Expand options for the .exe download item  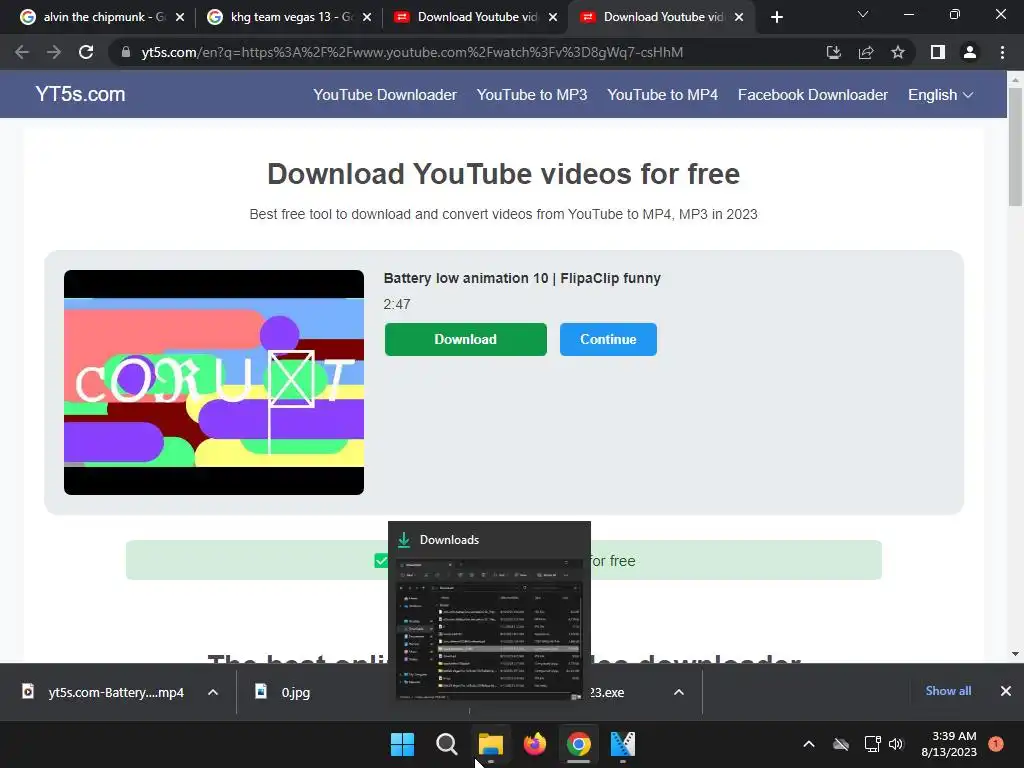click(x=679, y=692)
